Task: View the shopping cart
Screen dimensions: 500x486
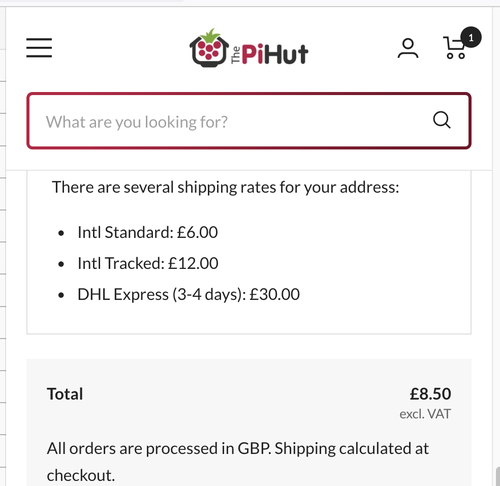Action: 454,48
